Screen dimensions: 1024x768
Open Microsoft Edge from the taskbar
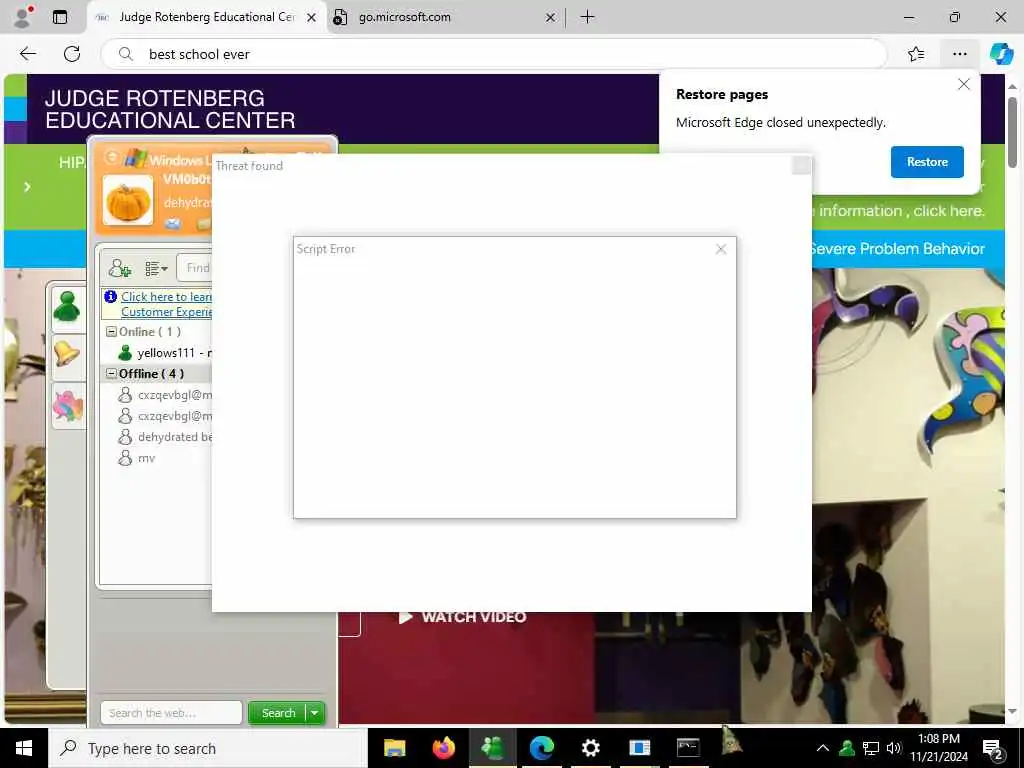(541, 748)
